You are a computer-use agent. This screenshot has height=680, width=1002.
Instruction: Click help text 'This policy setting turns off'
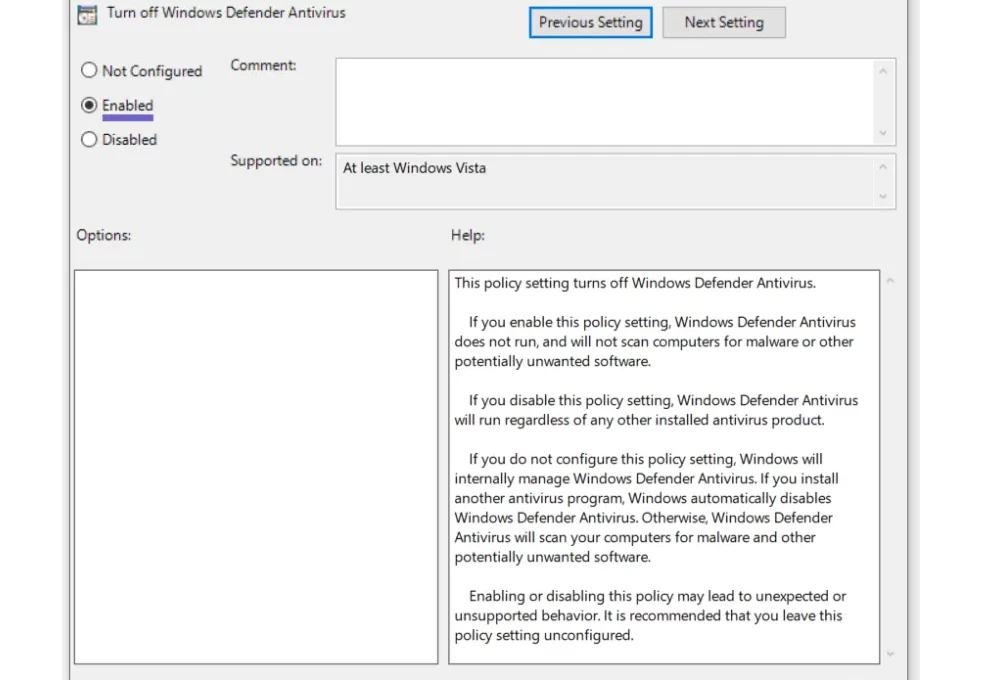coord(542,283)
